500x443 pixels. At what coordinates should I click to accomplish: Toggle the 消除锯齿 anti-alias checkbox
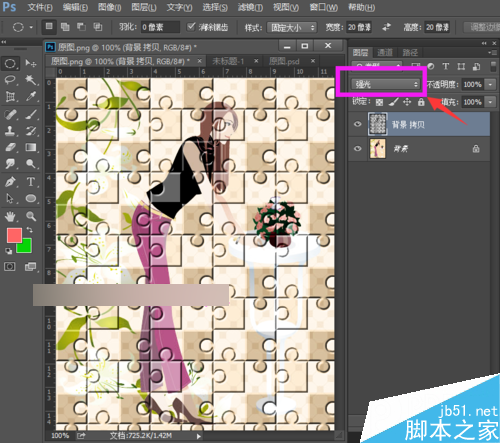[191, 27]
